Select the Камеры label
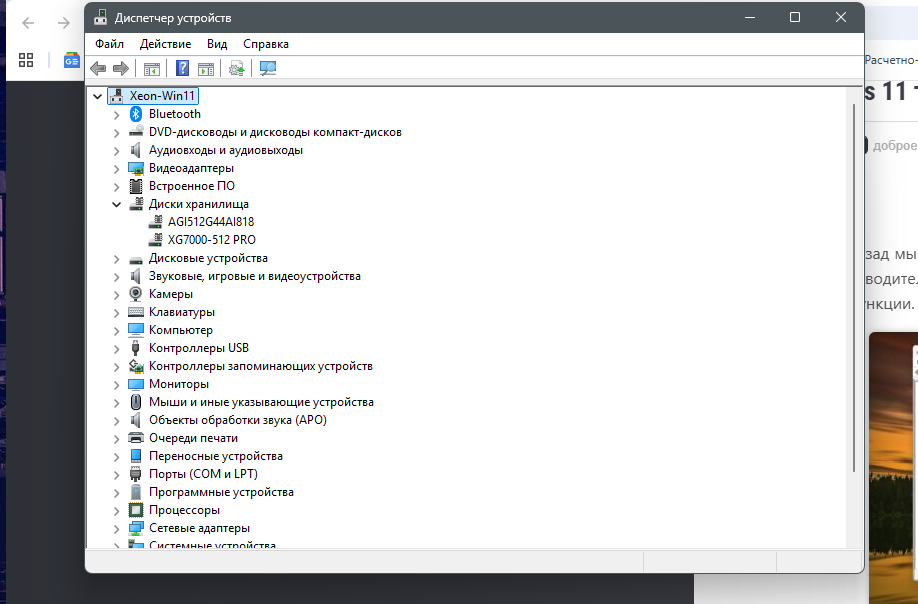Image resolution: width=918 pixels, height=604 pixels. click(x=170, y=294)
